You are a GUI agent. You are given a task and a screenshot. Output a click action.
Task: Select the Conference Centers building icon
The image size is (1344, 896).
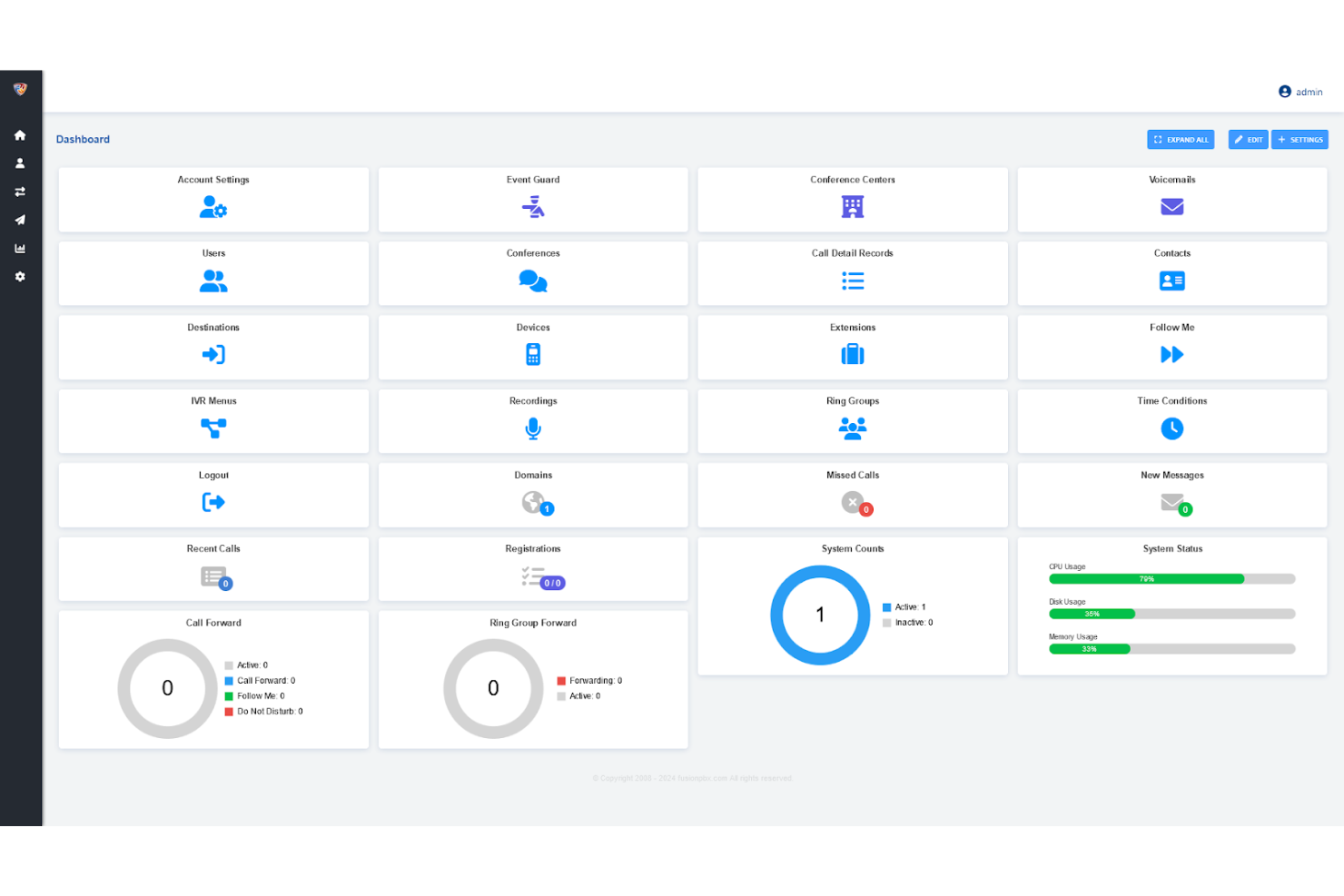(852, 207)
